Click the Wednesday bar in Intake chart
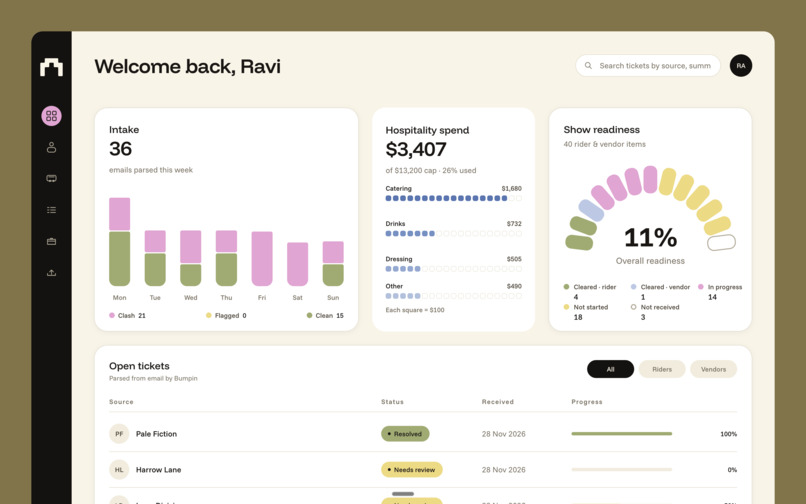 [x=191, y=258]
